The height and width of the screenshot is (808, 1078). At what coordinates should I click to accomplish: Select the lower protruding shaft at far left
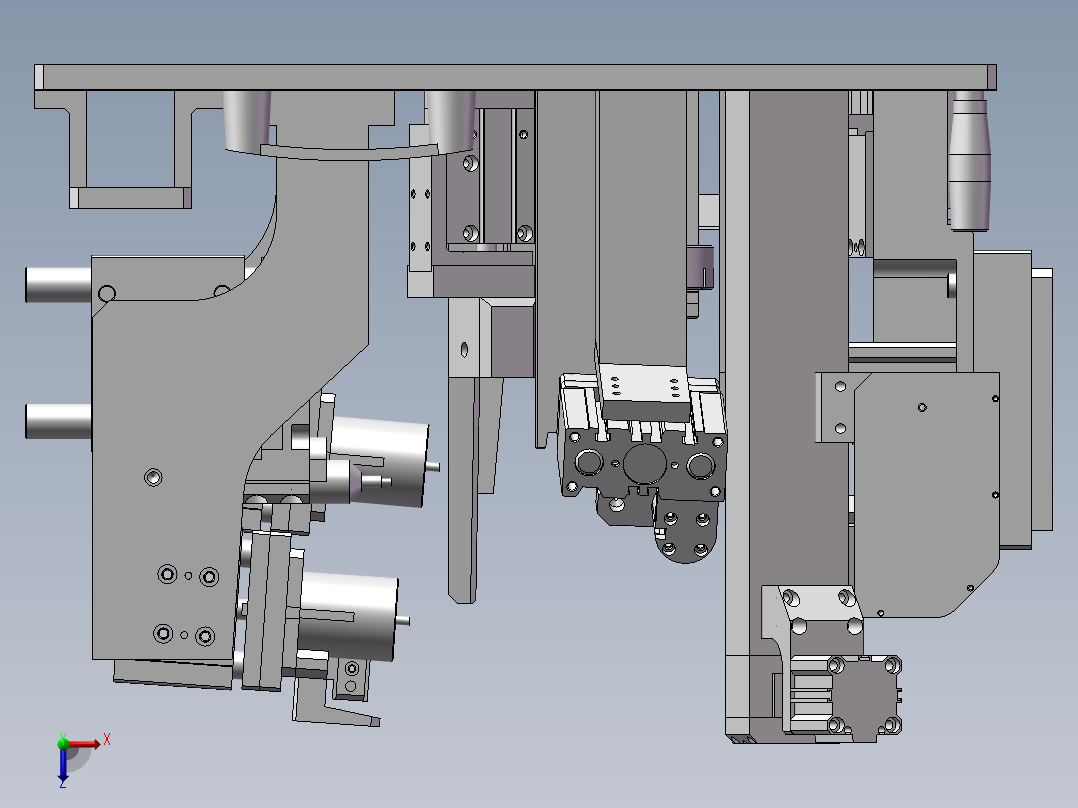tap(58, 421)
